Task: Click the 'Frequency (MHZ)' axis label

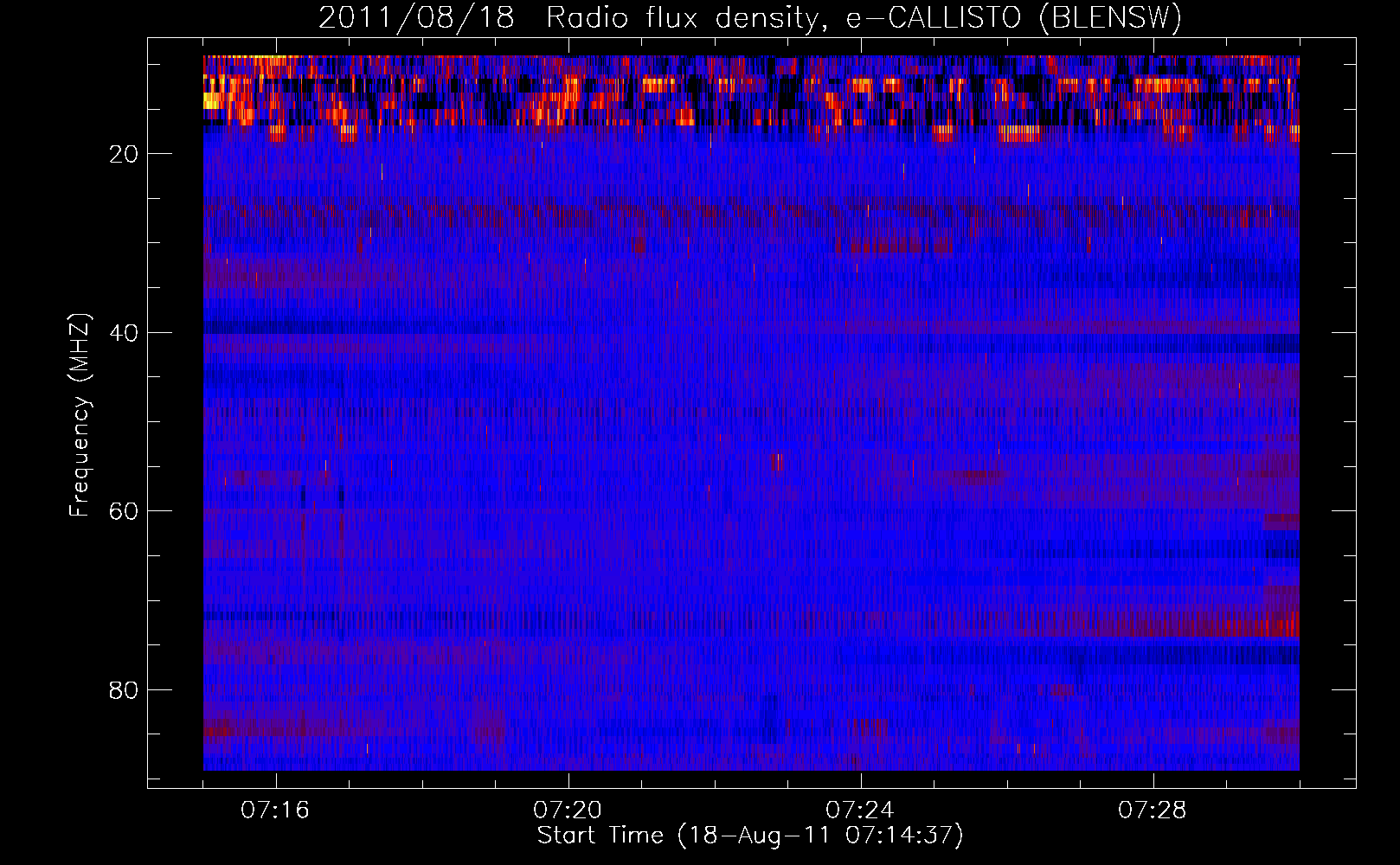Action: 79,415
